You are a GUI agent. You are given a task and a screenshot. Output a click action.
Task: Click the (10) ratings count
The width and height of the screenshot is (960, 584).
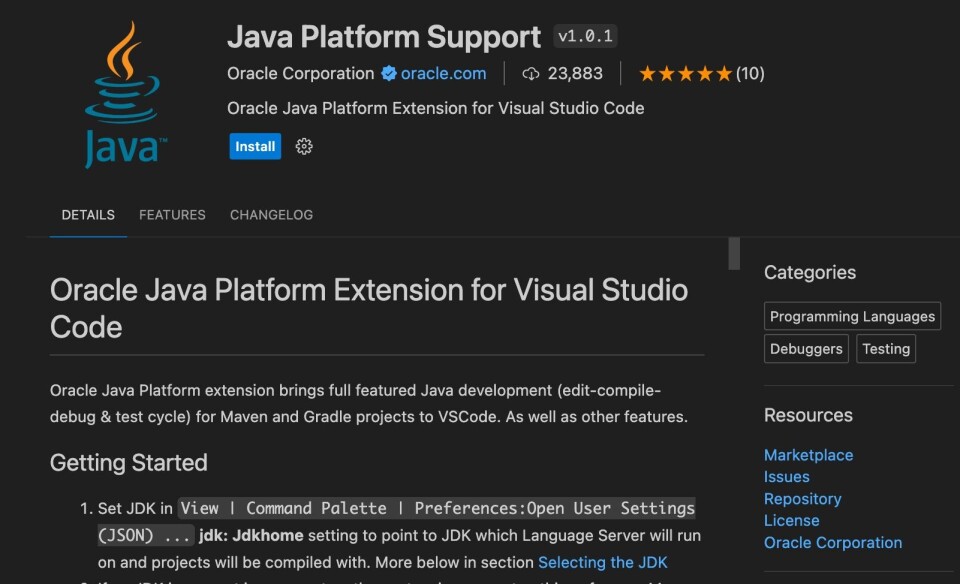(750, 74)
